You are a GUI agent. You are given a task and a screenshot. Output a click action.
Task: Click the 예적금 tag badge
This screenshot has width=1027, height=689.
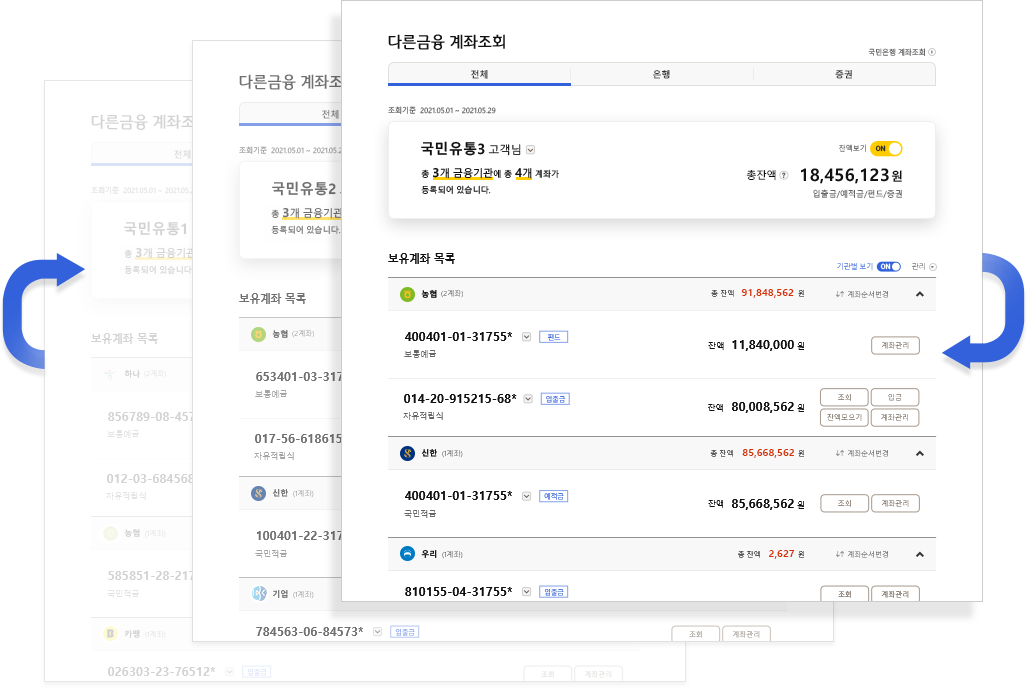(x=553, y=496)
